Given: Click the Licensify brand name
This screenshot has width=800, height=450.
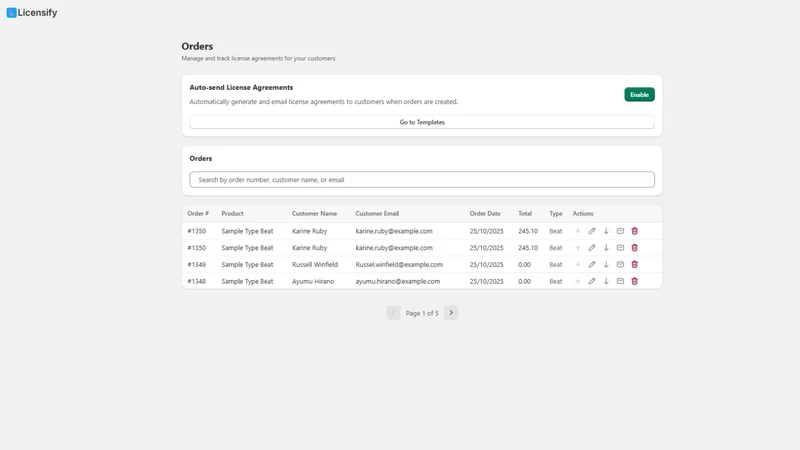Looking at the screenshot, I should (37, 13).
